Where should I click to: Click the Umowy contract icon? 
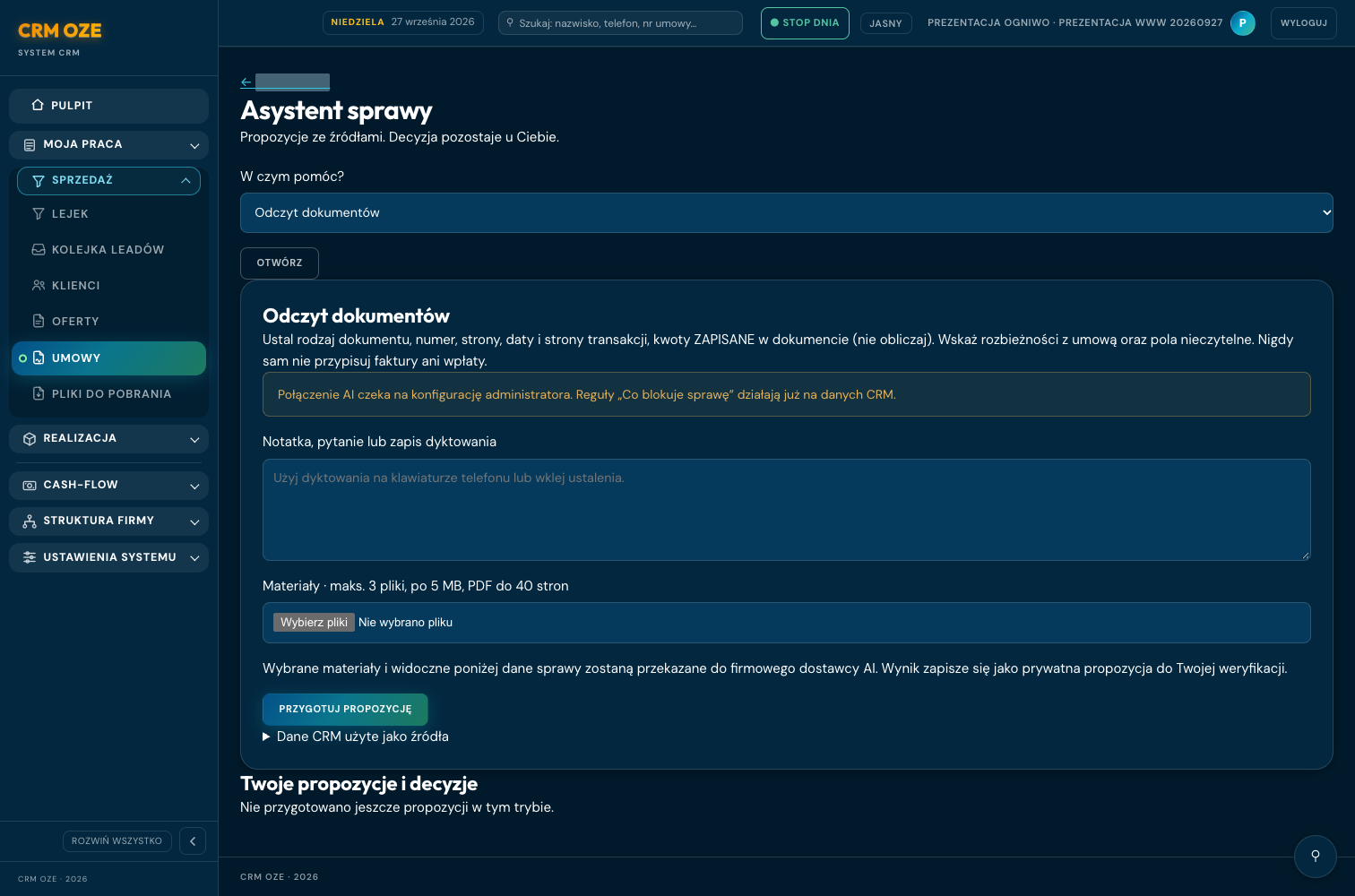39,358
